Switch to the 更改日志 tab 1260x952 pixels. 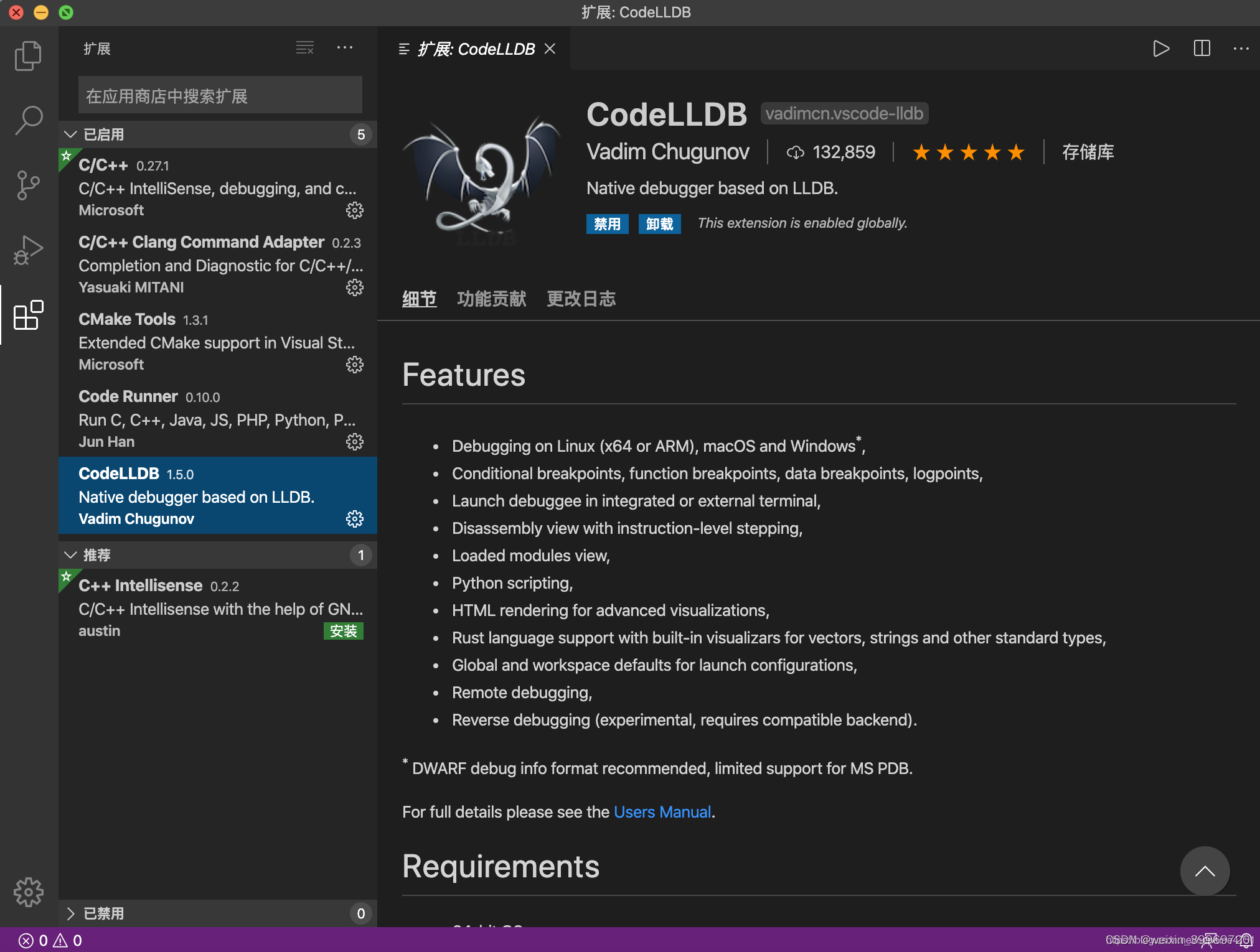(581, 299)
